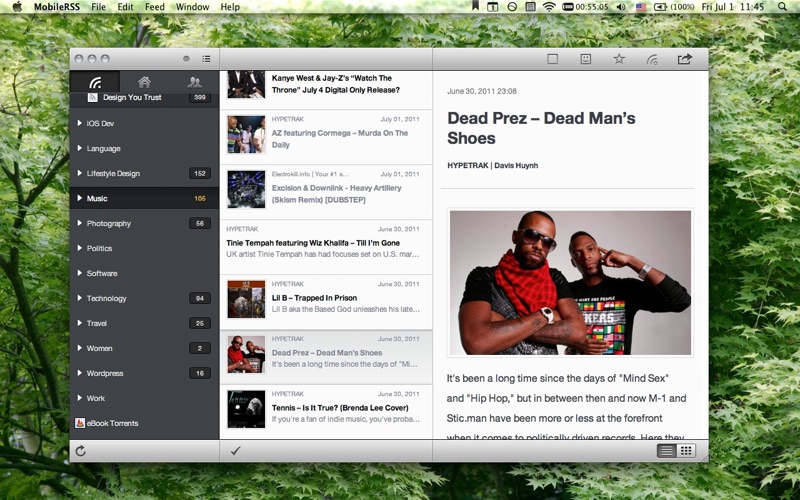800x500 pixels.
Task: Click the Excision article thumbnail
Action: pos(246,189)
